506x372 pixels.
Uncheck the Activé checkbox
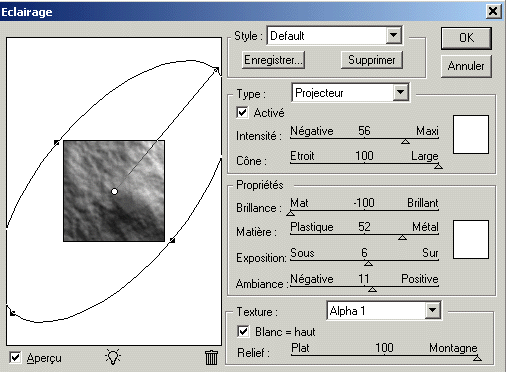click(242, 112)
